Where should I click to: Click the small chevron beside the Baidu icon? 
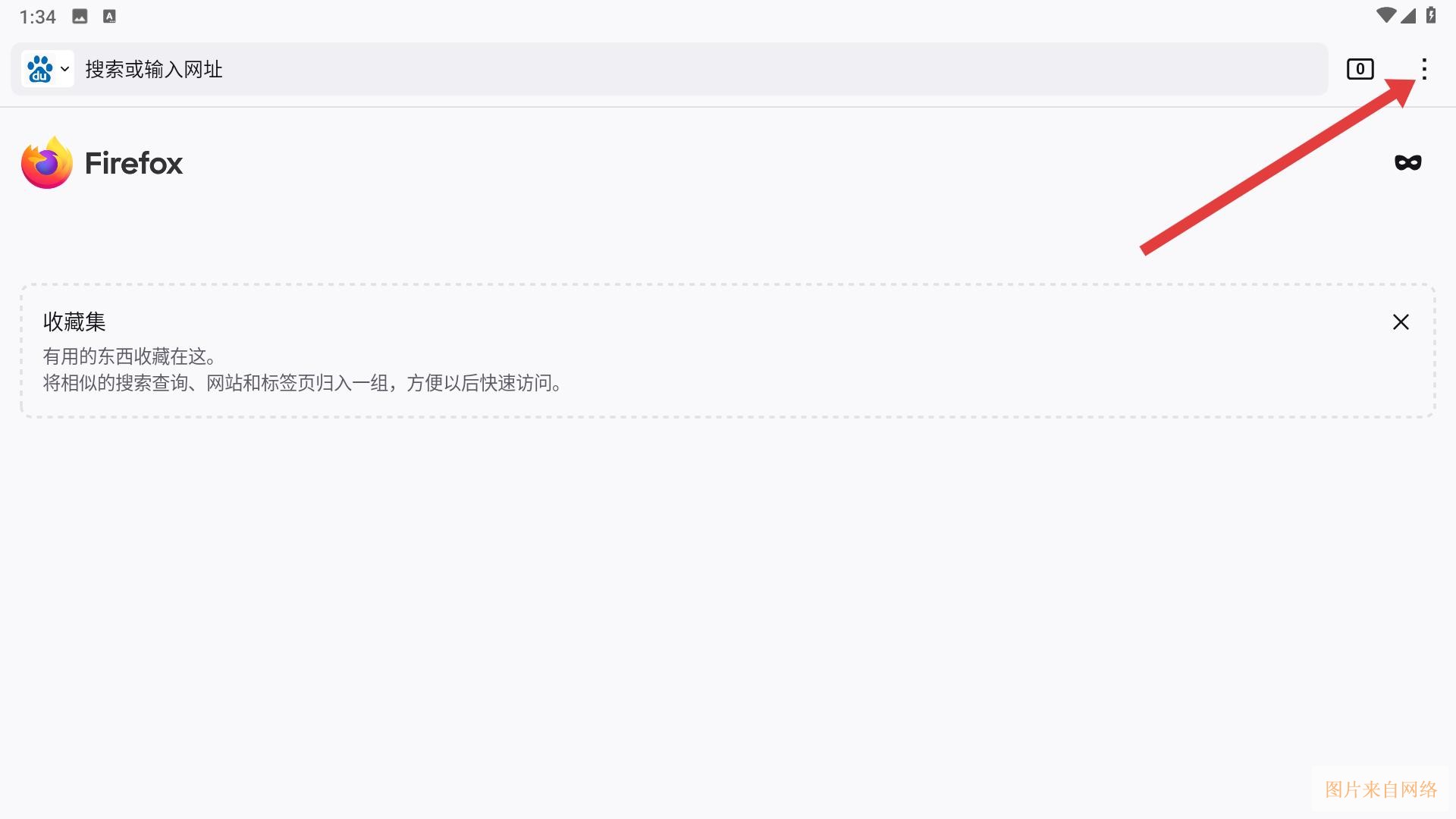[65, 69]
